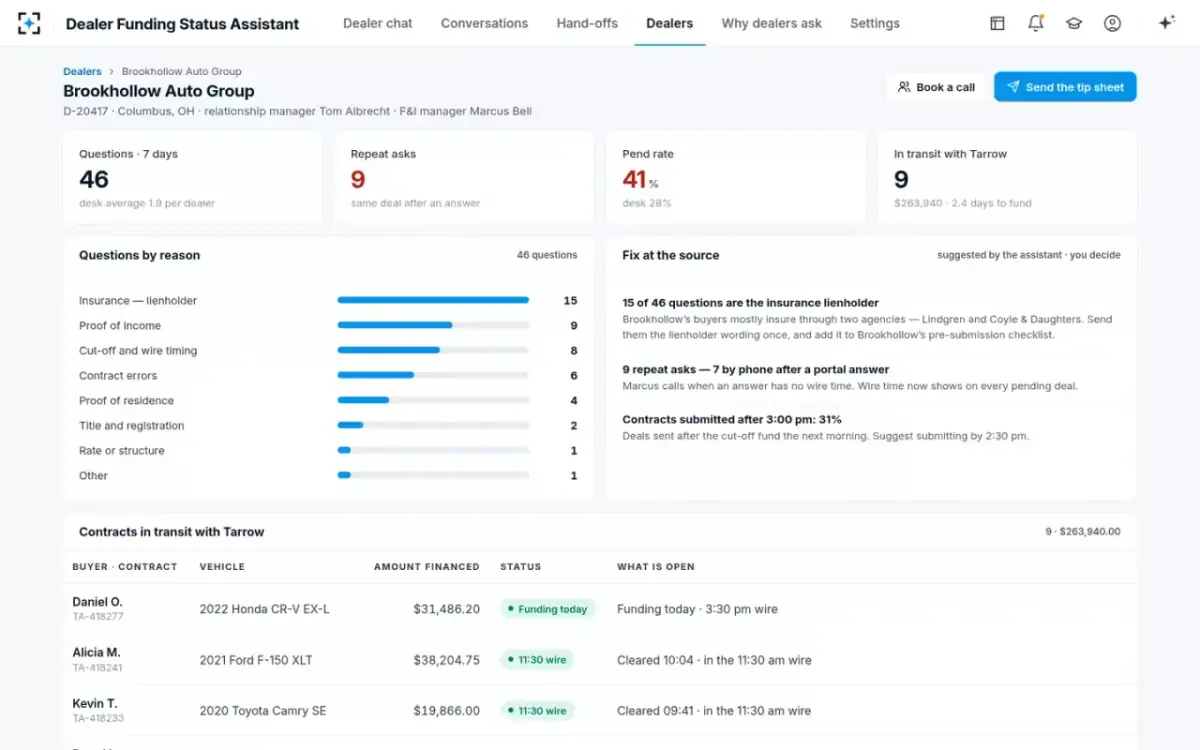Open the Settings tab
Viewport: 1200px width, 750px height.
point(875,23)
